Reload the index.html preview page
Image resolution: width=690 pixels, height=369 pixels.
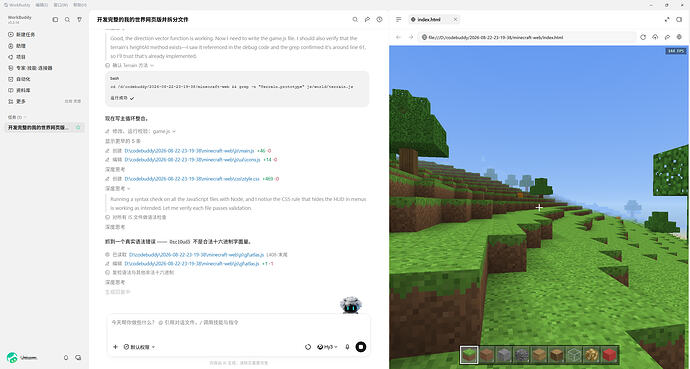point(643,37)
